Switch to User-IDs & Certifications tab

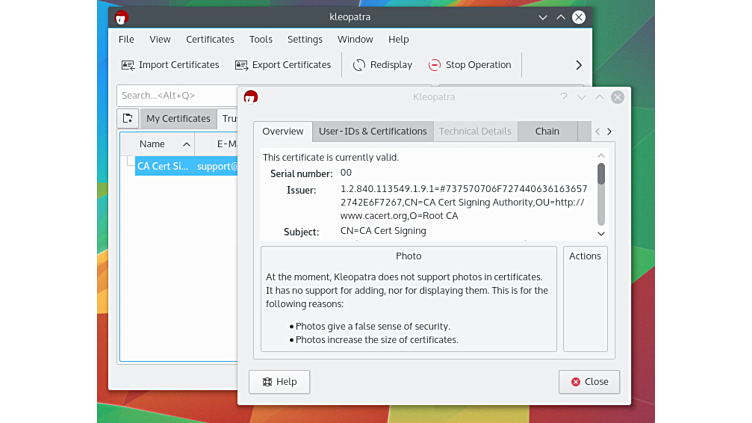372,131
